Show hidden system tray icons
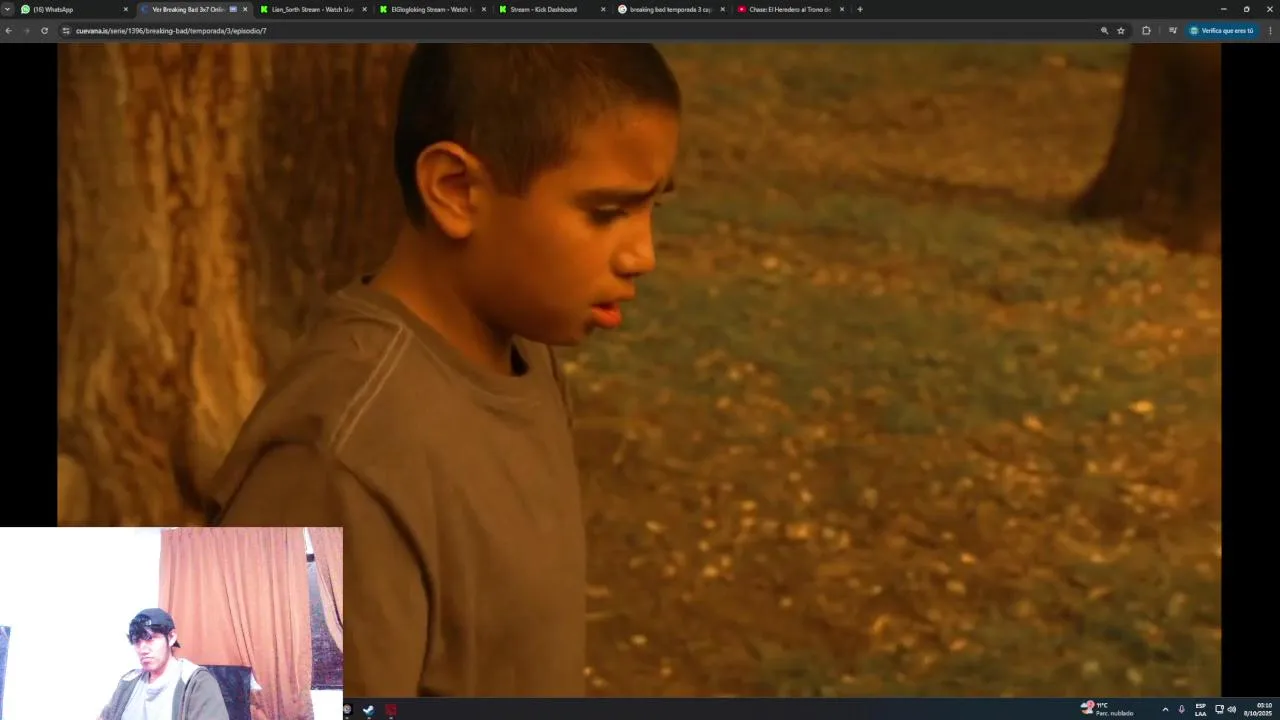Image resolution: width=1280 pixels, height=720 pixels. 1165,709
